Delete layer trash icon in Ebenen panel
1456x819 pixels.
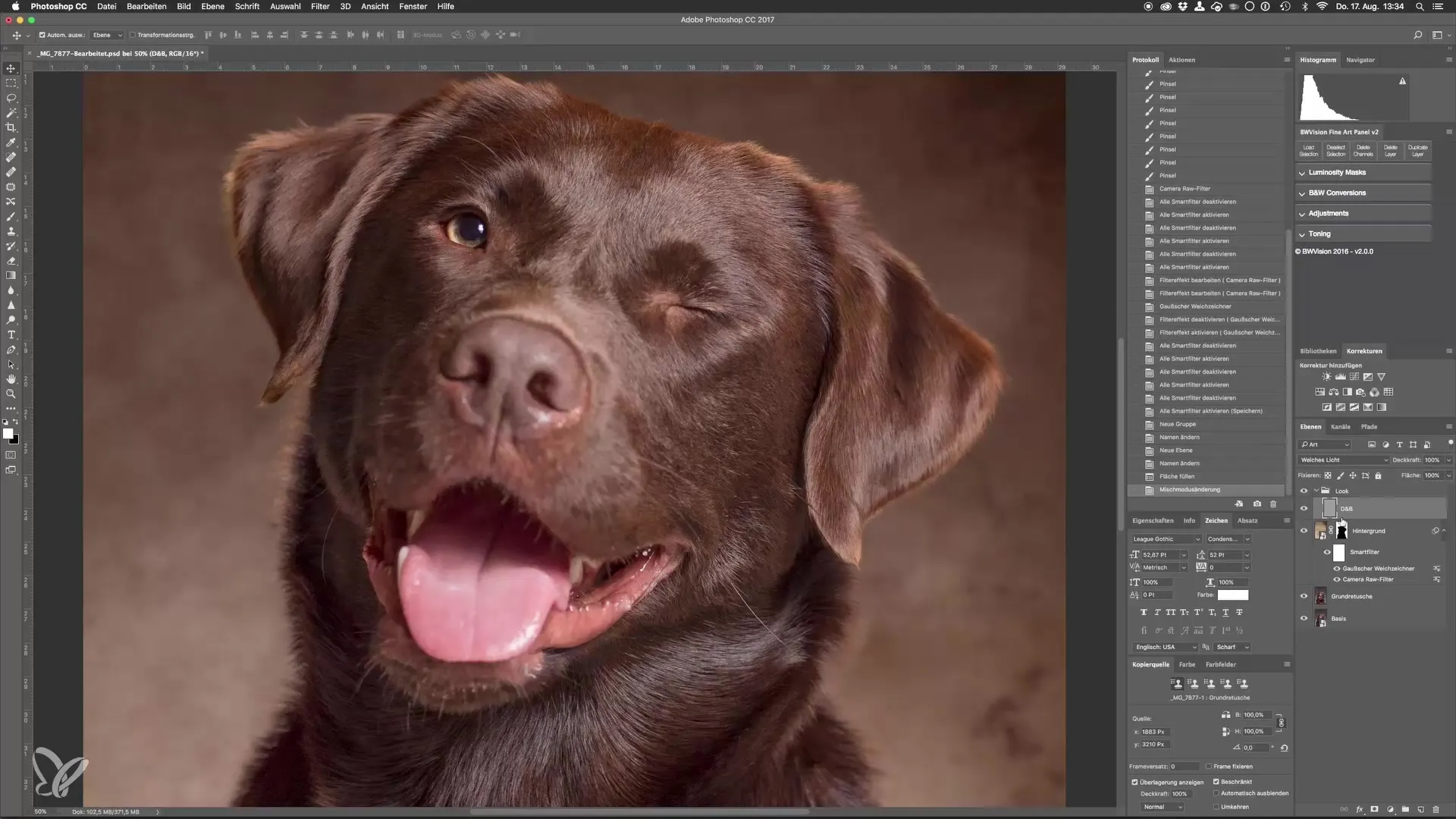tap(1436, 810)
